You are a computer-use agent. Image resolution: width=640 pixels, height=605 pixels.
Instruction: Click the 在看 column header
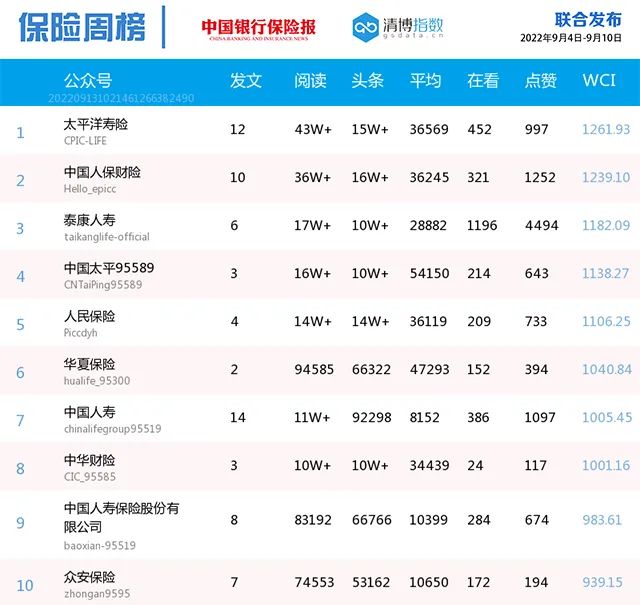click(483, 80)
